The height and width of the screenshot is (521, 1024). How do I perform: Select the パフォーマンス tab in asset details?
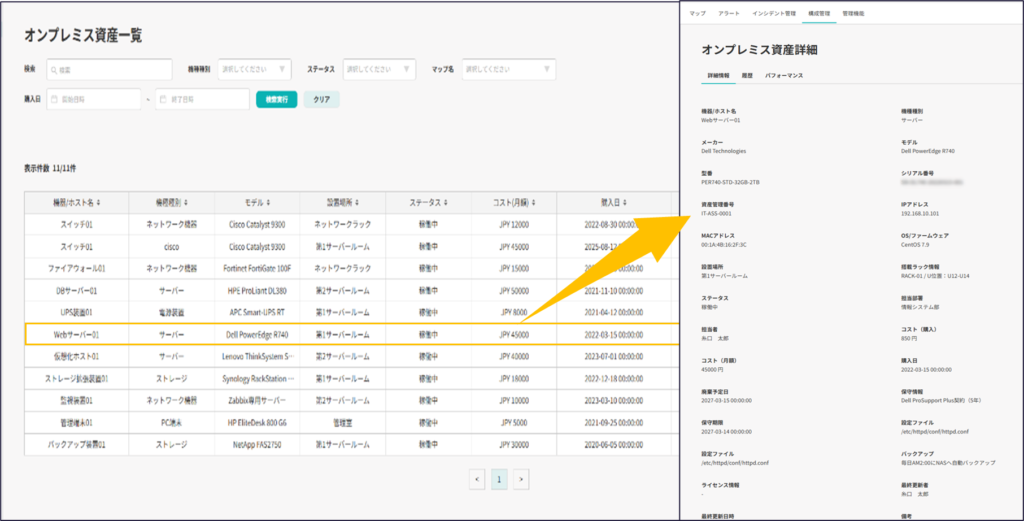[783, 76]
